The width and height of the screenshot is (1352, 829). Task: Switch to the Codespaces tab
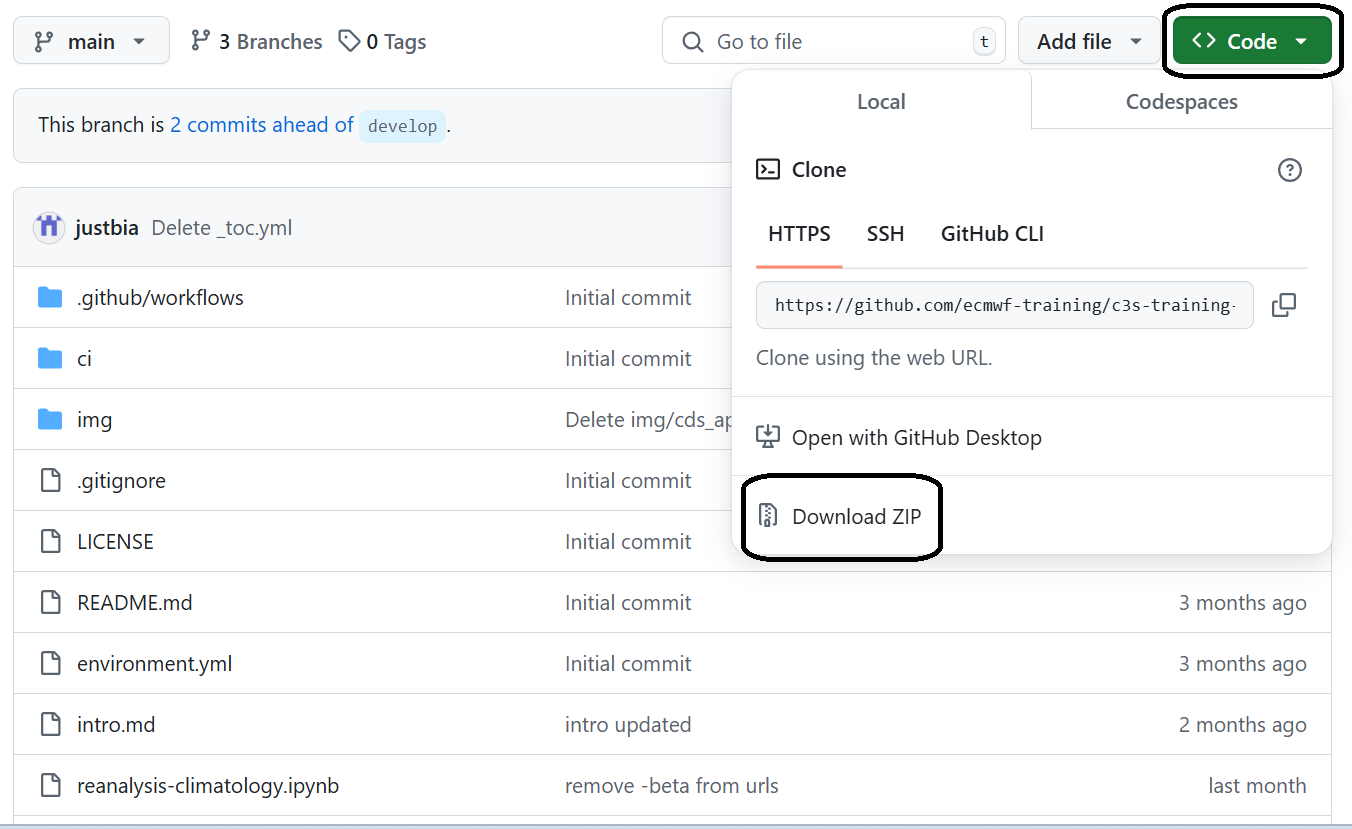pyautogui.click(x=1180, y=101)
